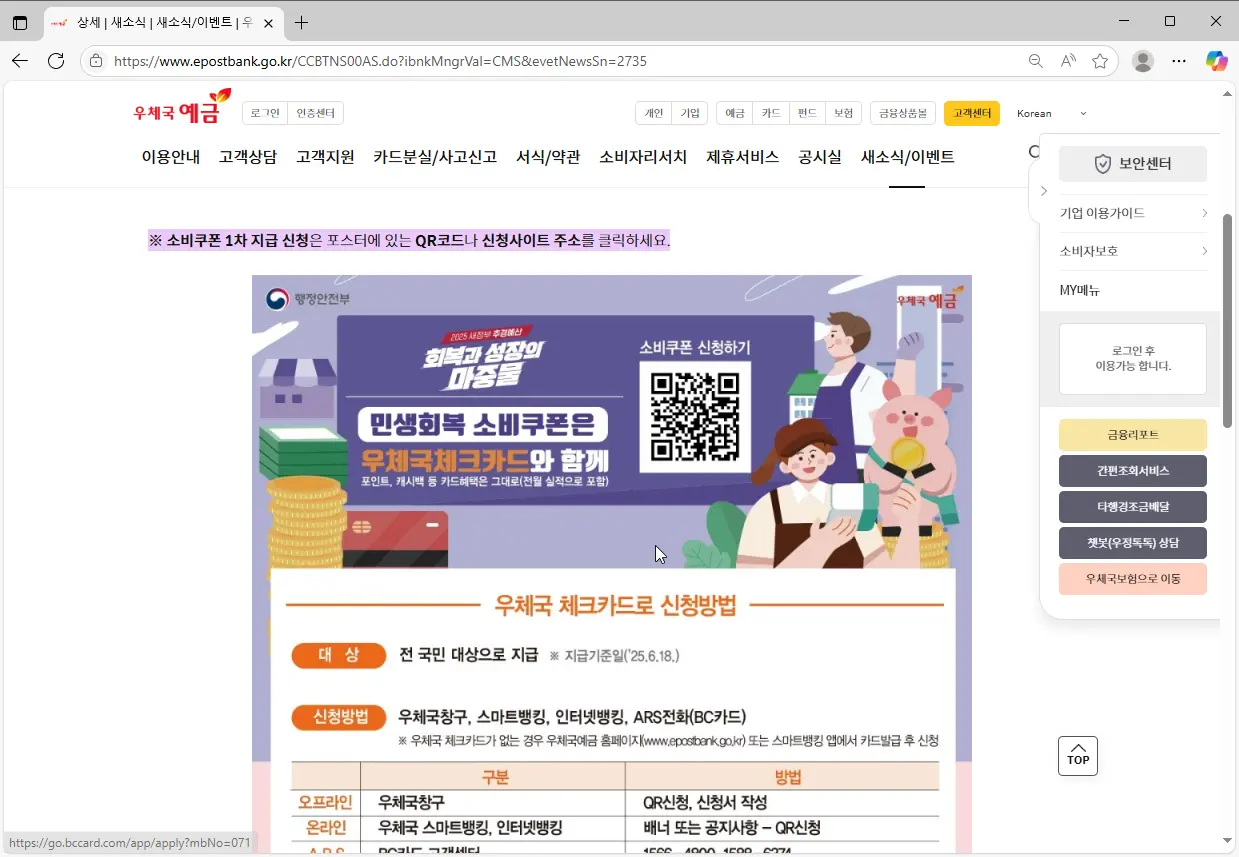Open 제휴서비스 main menu
Image resolution: width=1239 pixels, height=857 pixels.
pos(743,157)
